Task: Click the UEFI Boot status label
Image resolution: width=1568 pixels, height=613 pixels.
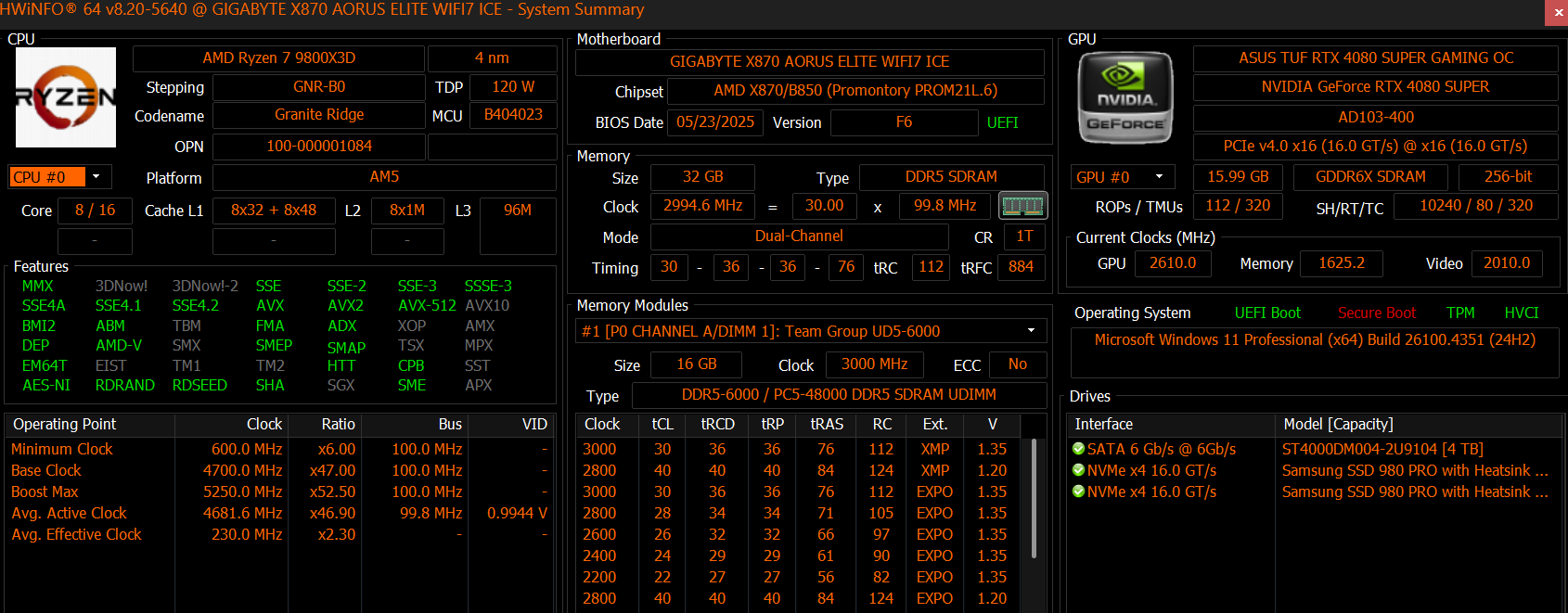Action: pyautogui.click(x=1267, y=313)
